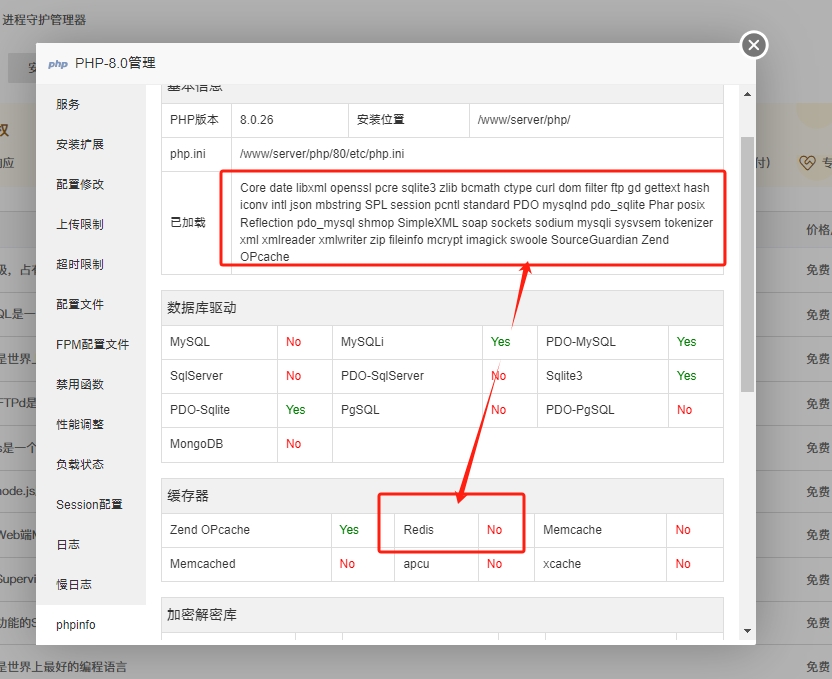This screenshot has width=832, height=679.
Task: Click the No value beside Redis
Action: pyautogui.click(x=495, y=530)
